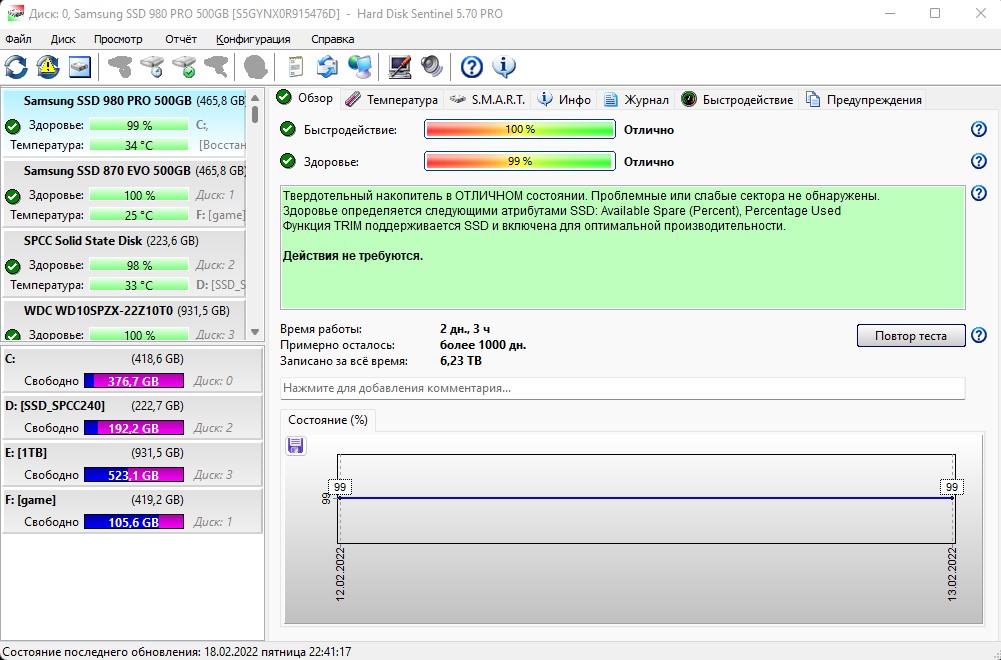This screenshot has height=660, width=1001.
Task: Switch to the S.M.A.R.T. tab
Action: (x=488, y=100)
